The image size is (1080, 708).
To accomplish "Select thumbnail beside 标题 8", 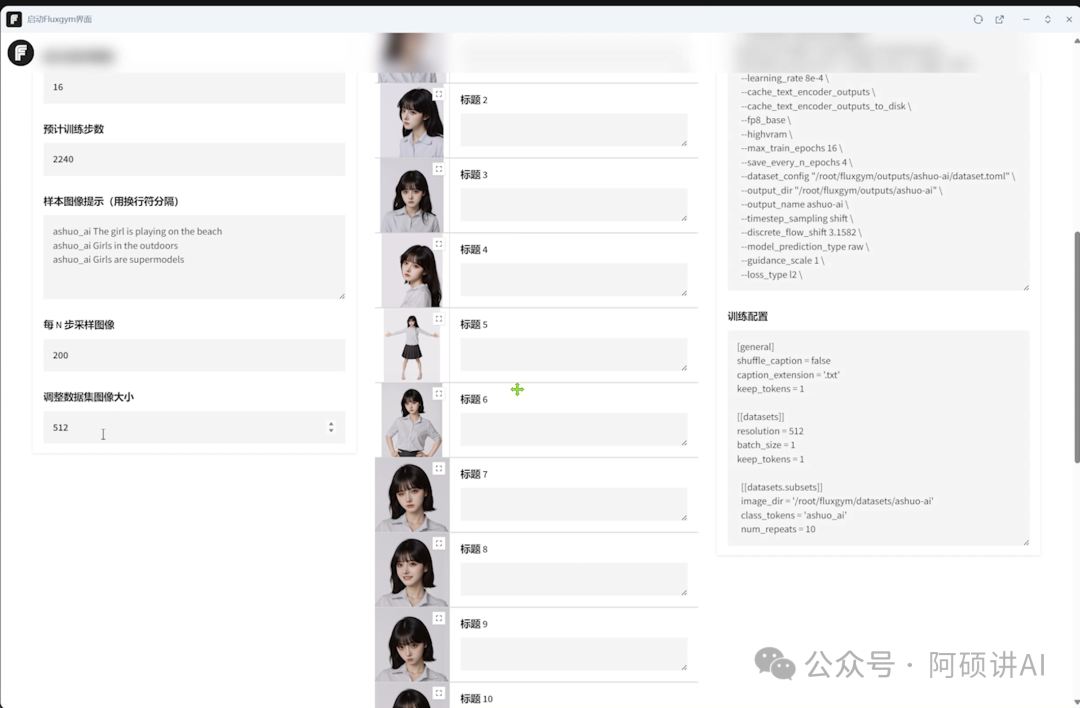I will tap(412, 570).
